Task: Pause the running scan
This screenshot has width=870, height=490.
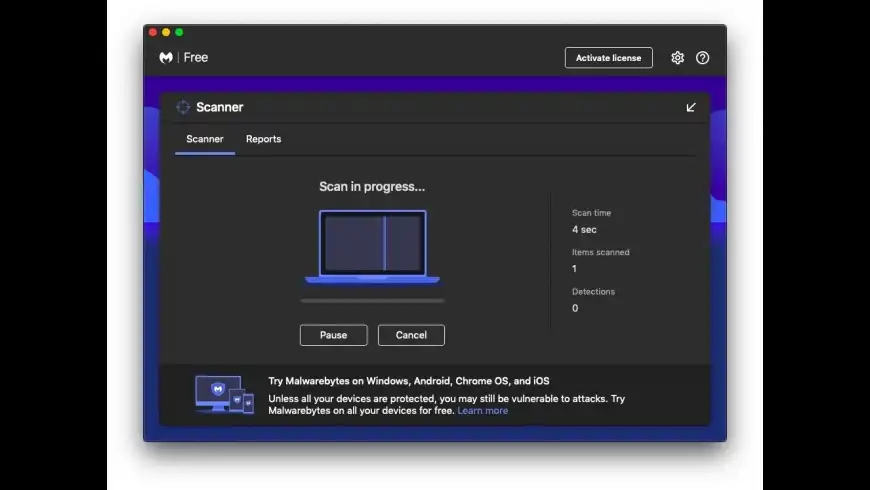Action: point(333,335)
